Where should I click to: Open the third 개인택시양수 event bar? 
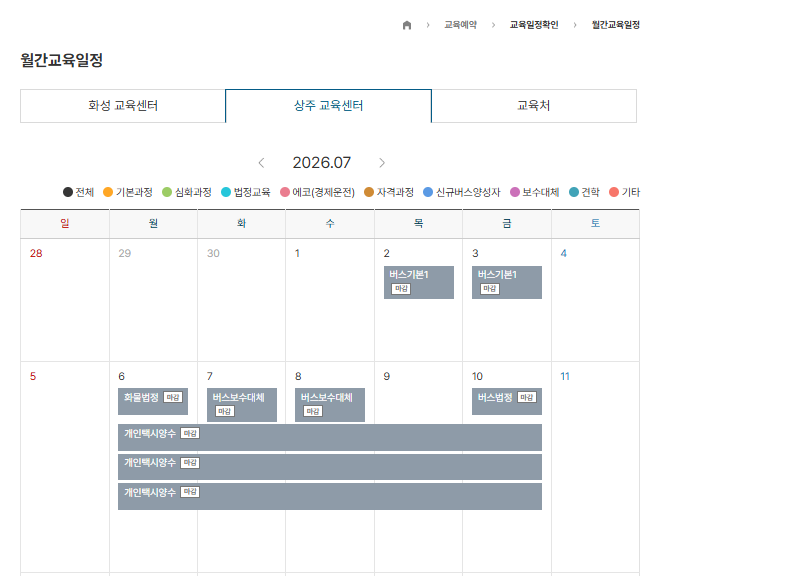[330, 496]
